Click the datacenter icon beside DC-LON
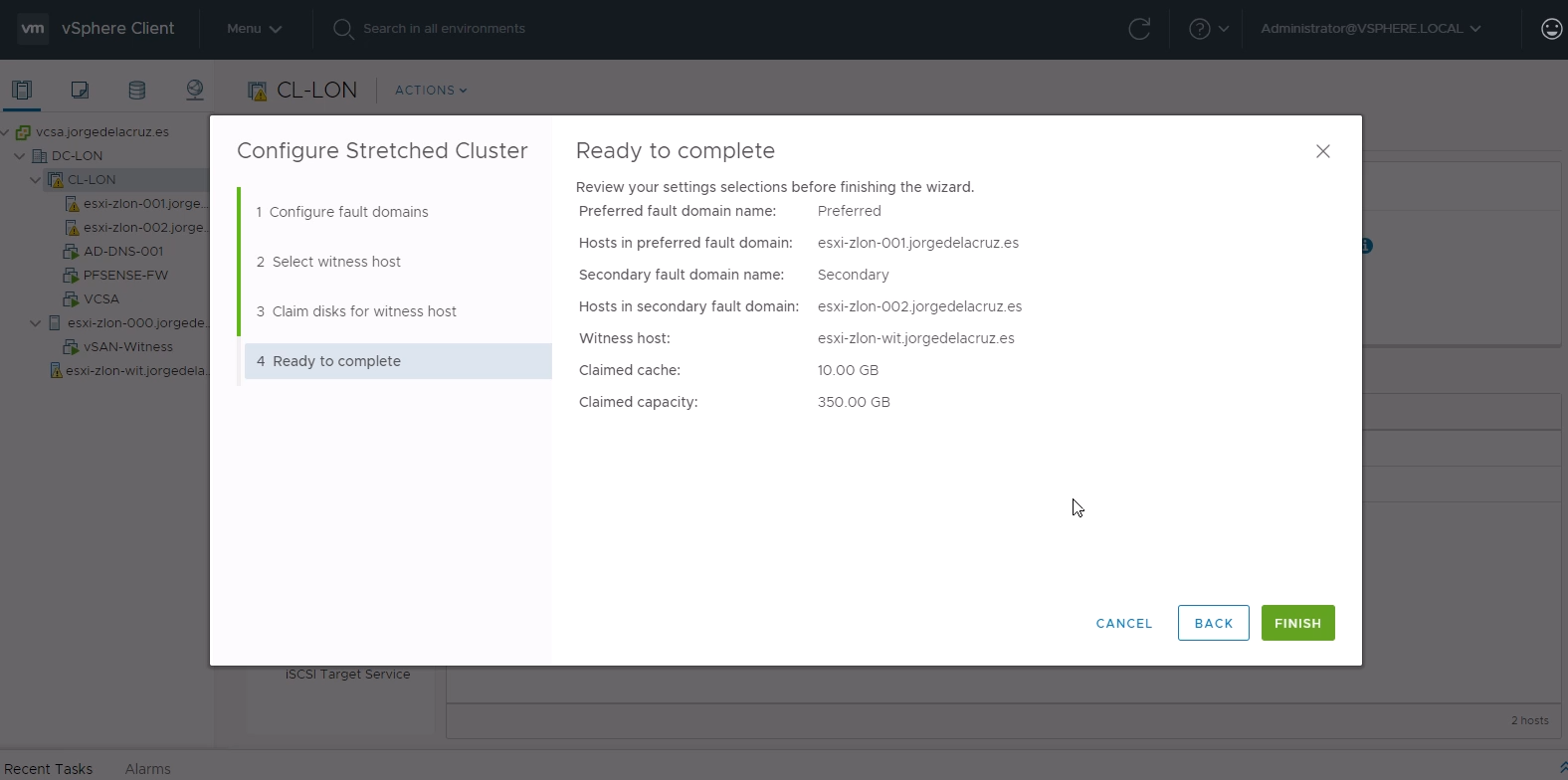 pos(40,155)
